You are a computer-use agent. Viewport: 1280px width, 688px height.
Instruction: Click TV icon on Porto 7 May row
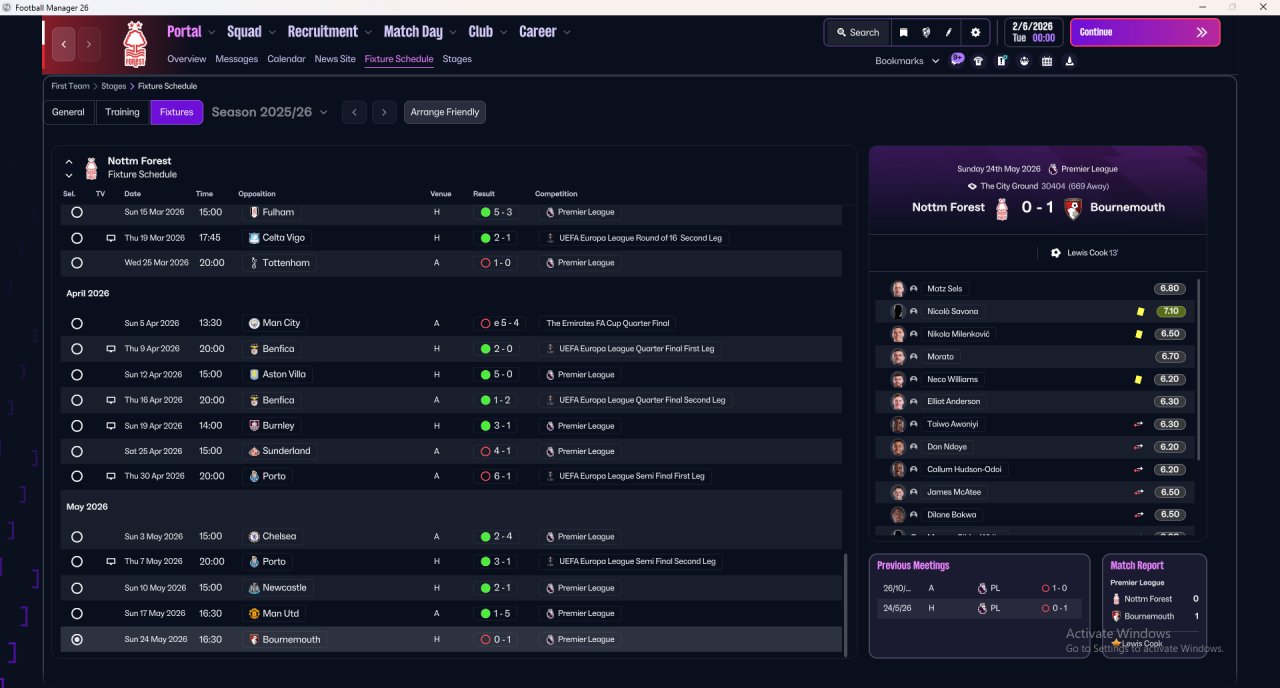(111, 562)
